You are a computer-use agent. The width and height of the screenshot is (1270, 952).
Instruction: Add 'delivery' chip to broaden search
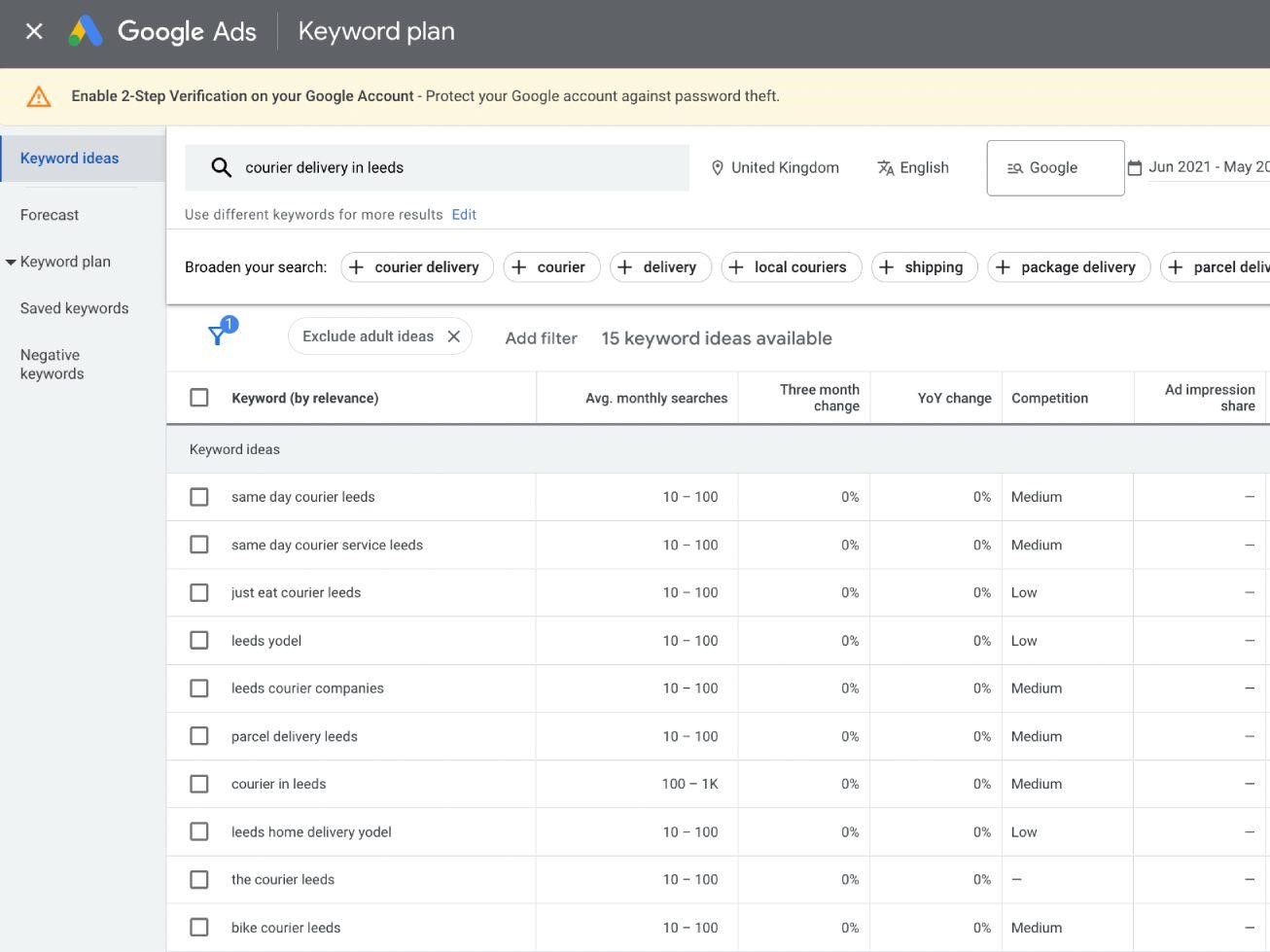click(x=660, y=267)
